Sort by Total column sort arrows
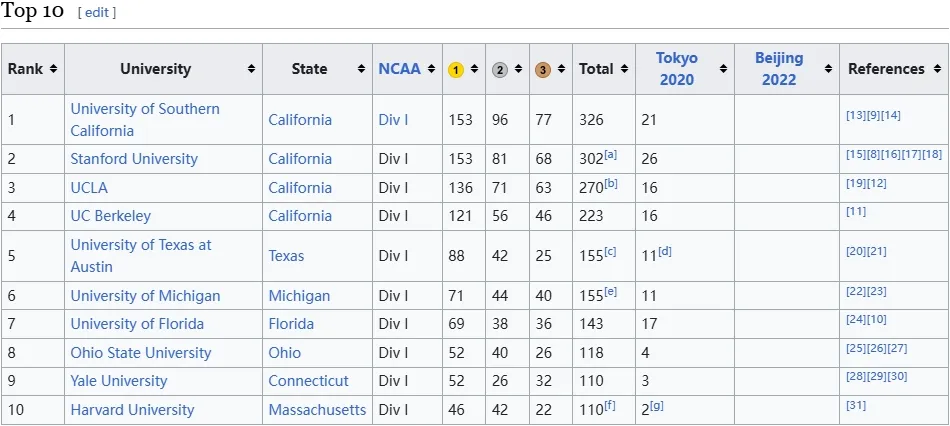Image resolution: width=950 pixels, height=426 pixels. 623,69
